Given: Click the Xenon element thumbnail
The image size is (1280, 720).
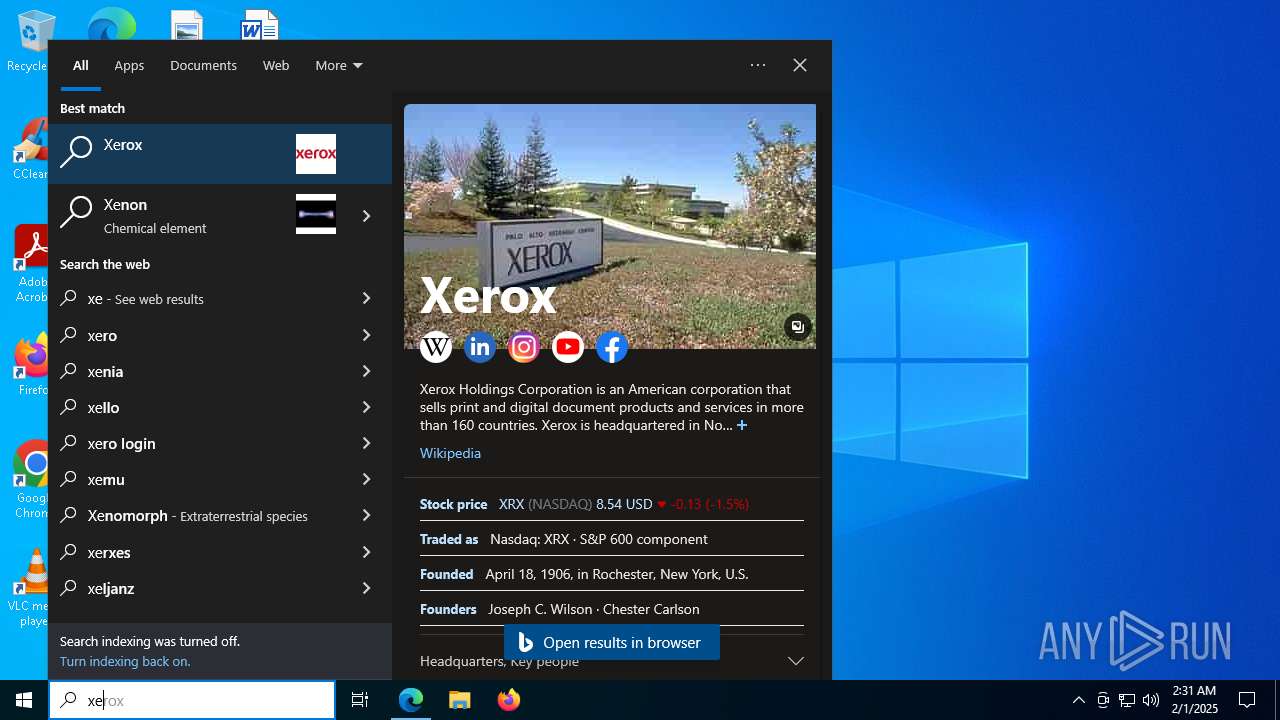Looking at the screenshot, I should click(x=316, y=214).
